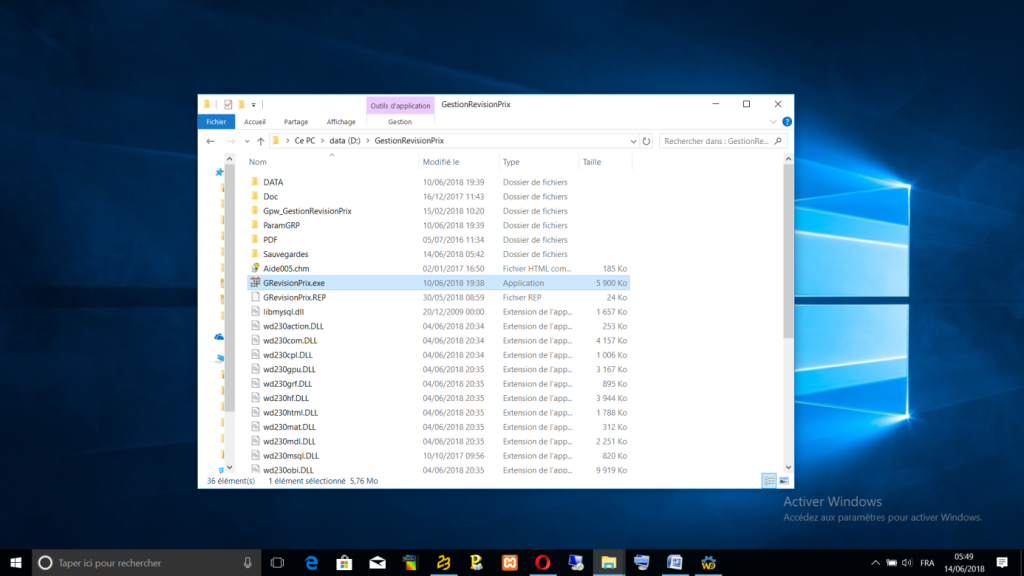
Task: Open the Affichage ribbon tab
Action: point(341,122)
